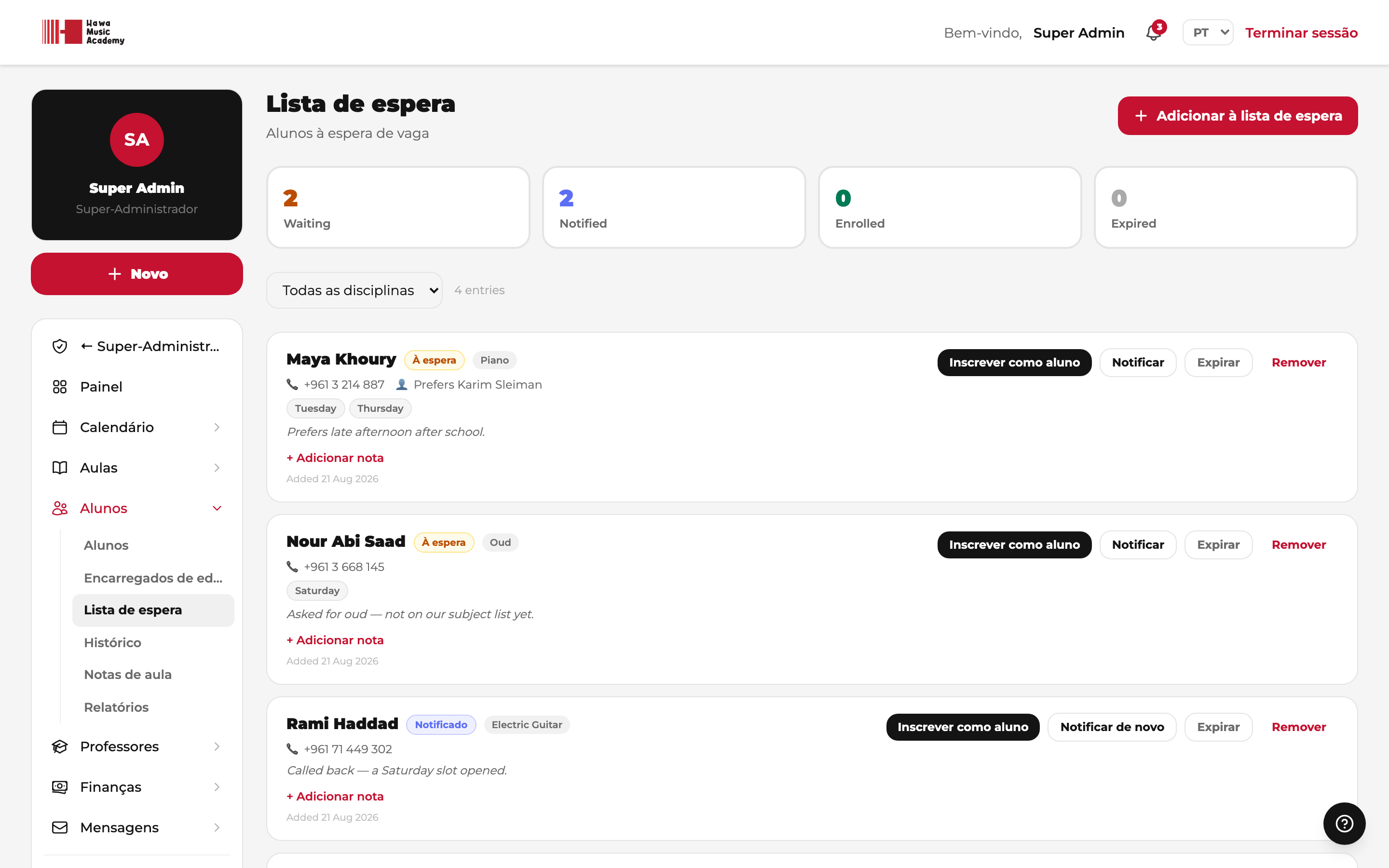Open the notifications bell icon

(1154, 32)
